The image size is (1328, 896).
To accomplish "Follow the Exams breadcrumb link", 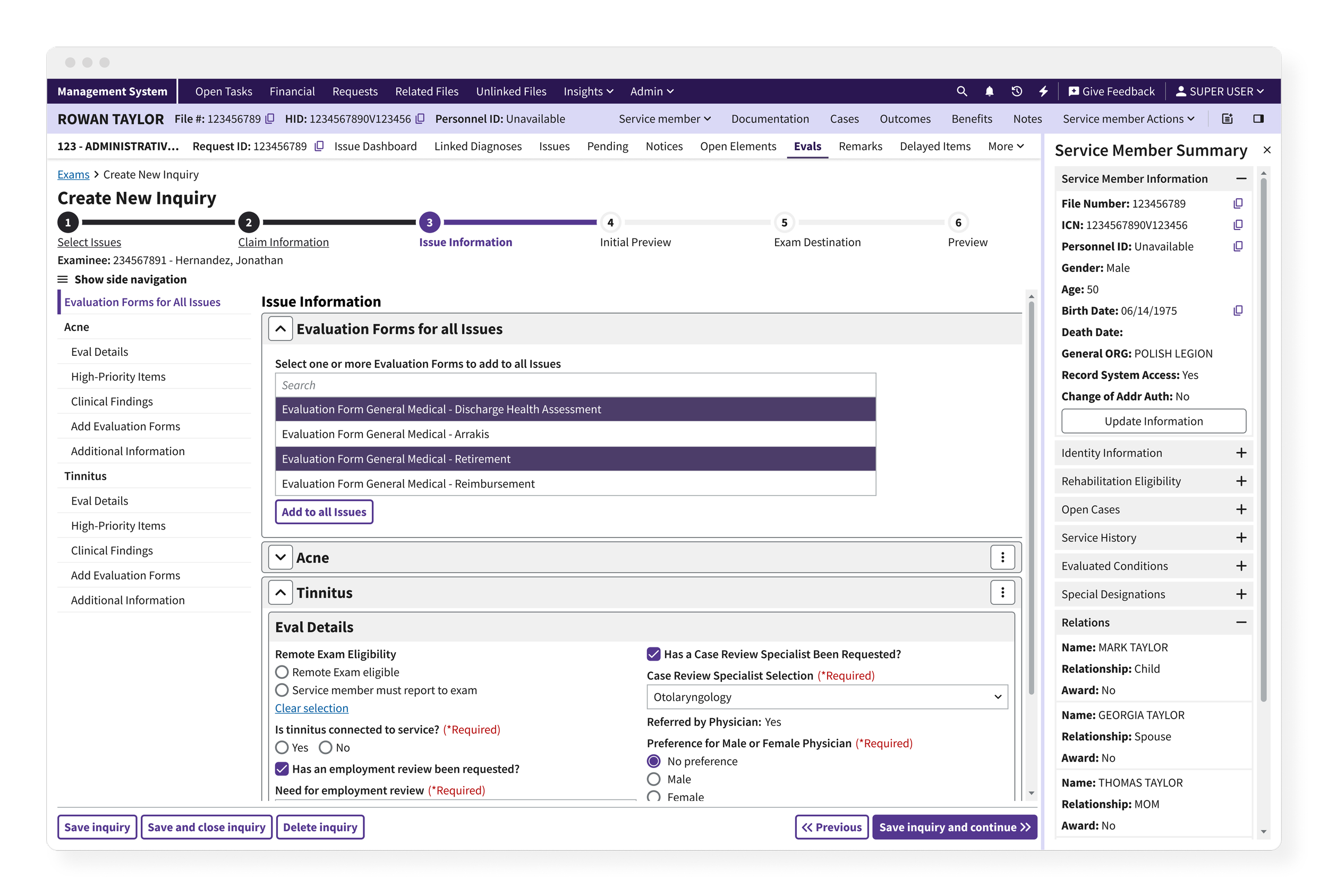I will [x=73, y=175].
